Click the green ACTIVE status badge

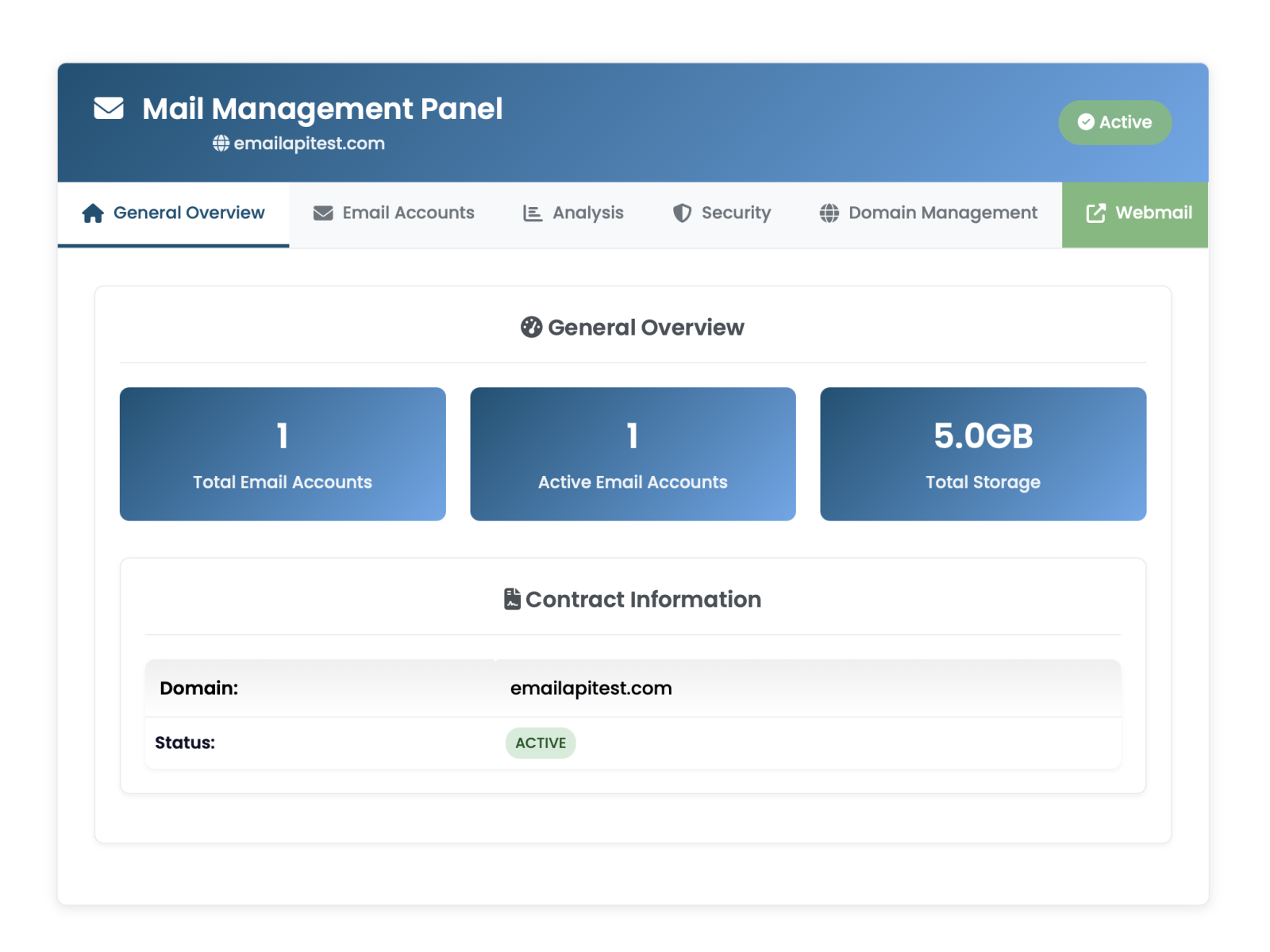541,743
